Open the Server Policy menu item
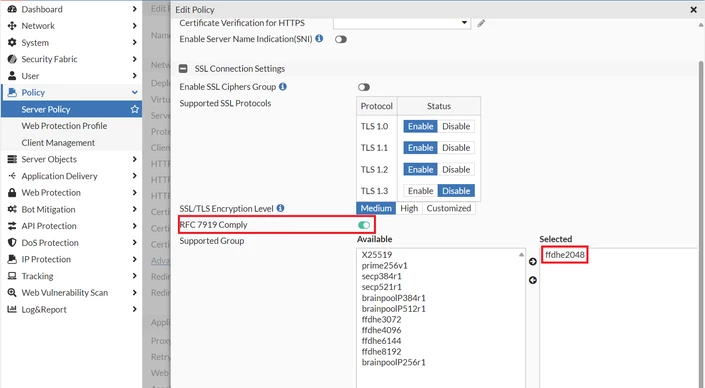 (71, 109)
